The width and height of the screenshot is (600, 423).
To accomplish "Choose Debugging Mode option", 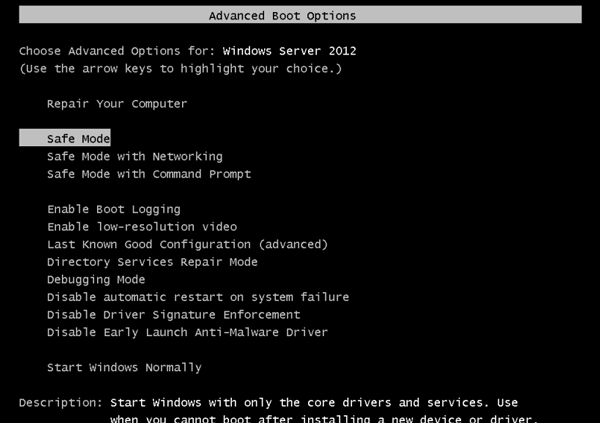I will click(x=96, y=280).
